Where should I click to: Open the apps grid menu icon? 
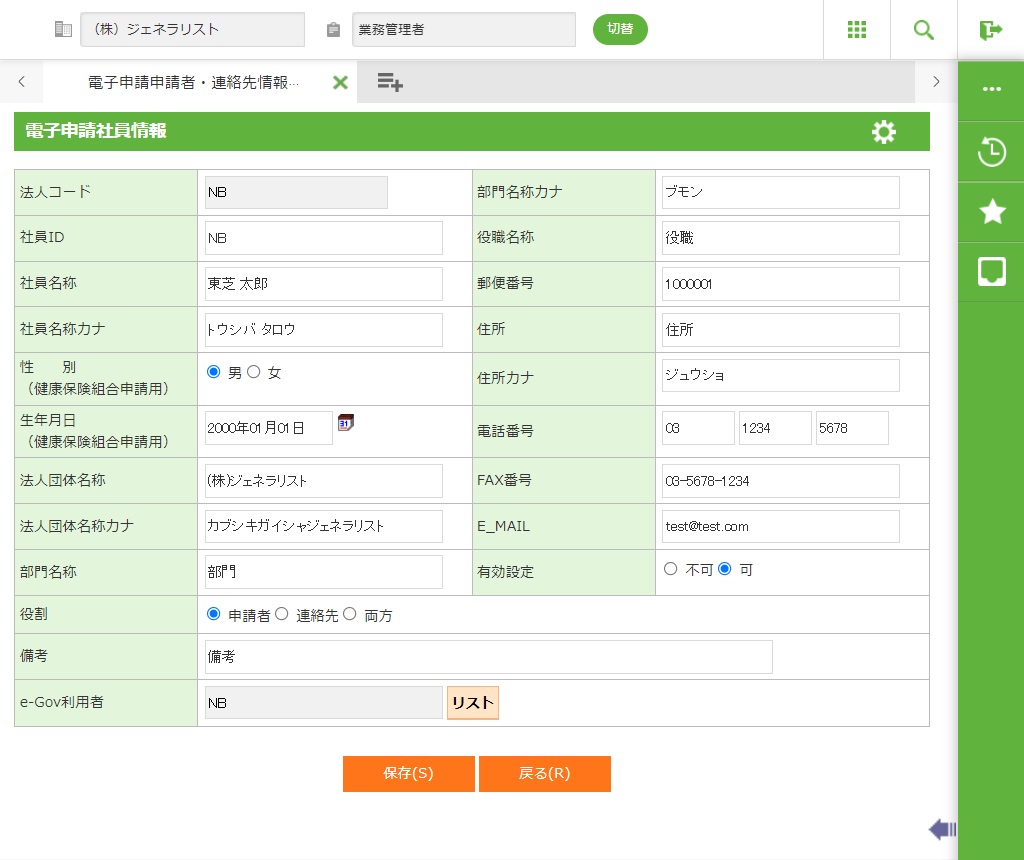(856, 30)
